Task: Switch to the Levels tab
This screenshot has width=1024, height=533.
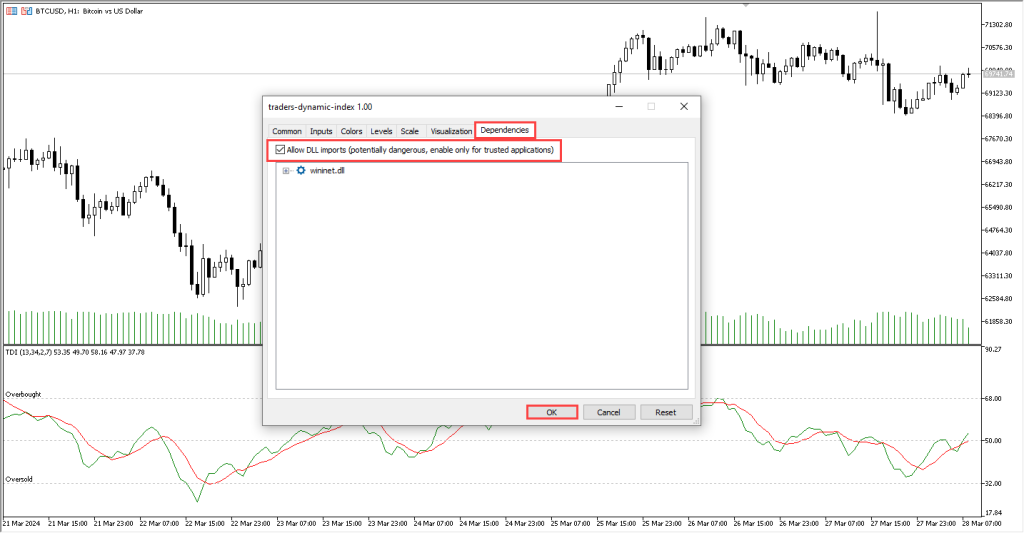Action: click(381, 131)
